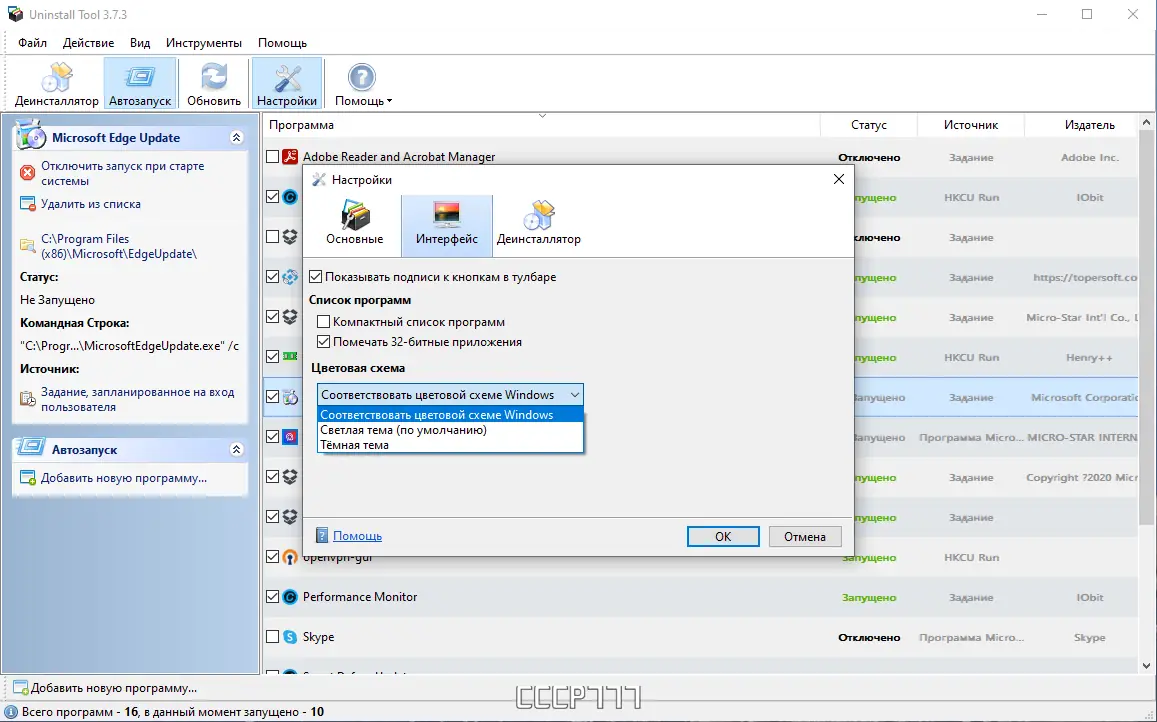Click Добавить новую программу in bottom bar
Screen dimensions: 1157x722
pyautogui.click(x=114, y=688)
